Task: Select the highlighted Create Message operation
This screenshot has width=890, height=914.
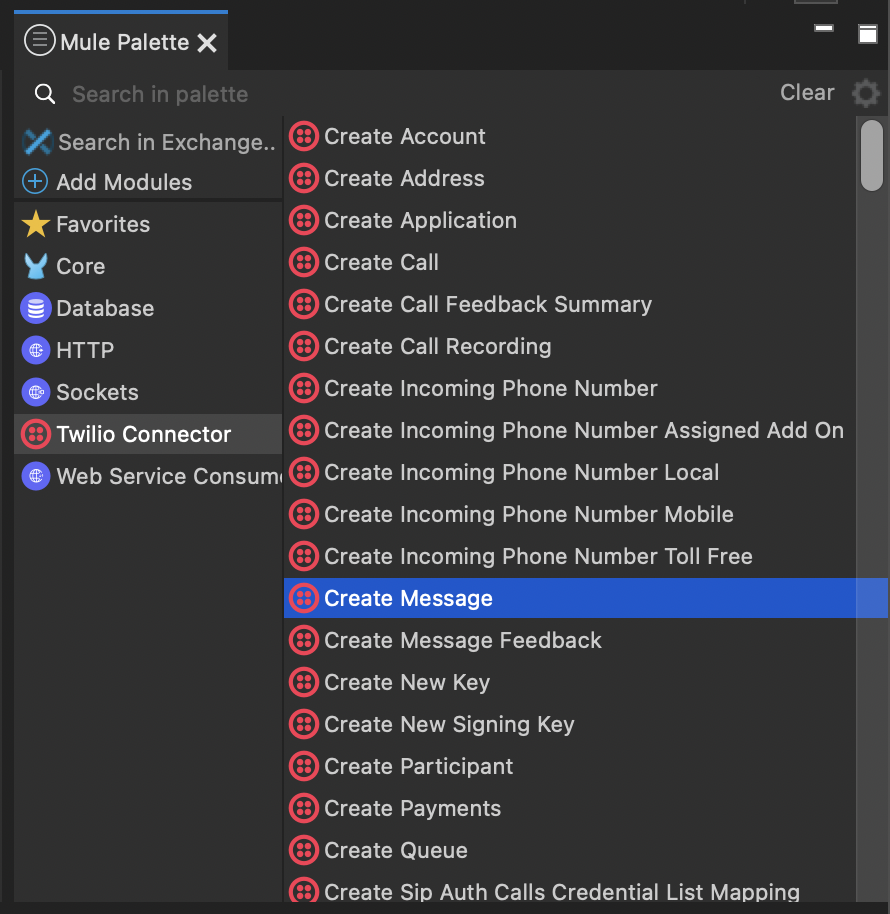Action: tap(585, 598)
